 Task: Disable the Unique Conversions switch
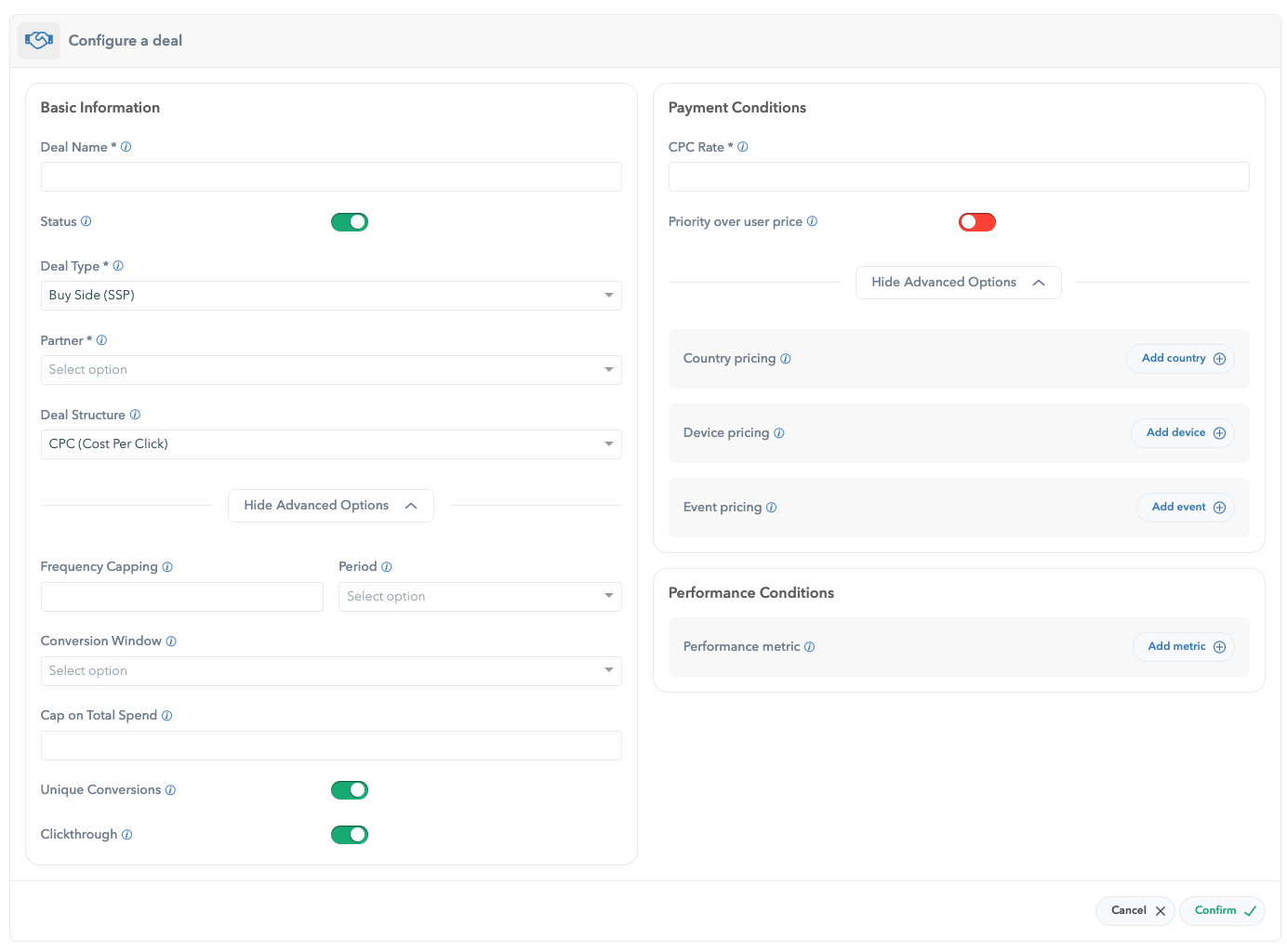pyautogui.click(x=350, y=790)
